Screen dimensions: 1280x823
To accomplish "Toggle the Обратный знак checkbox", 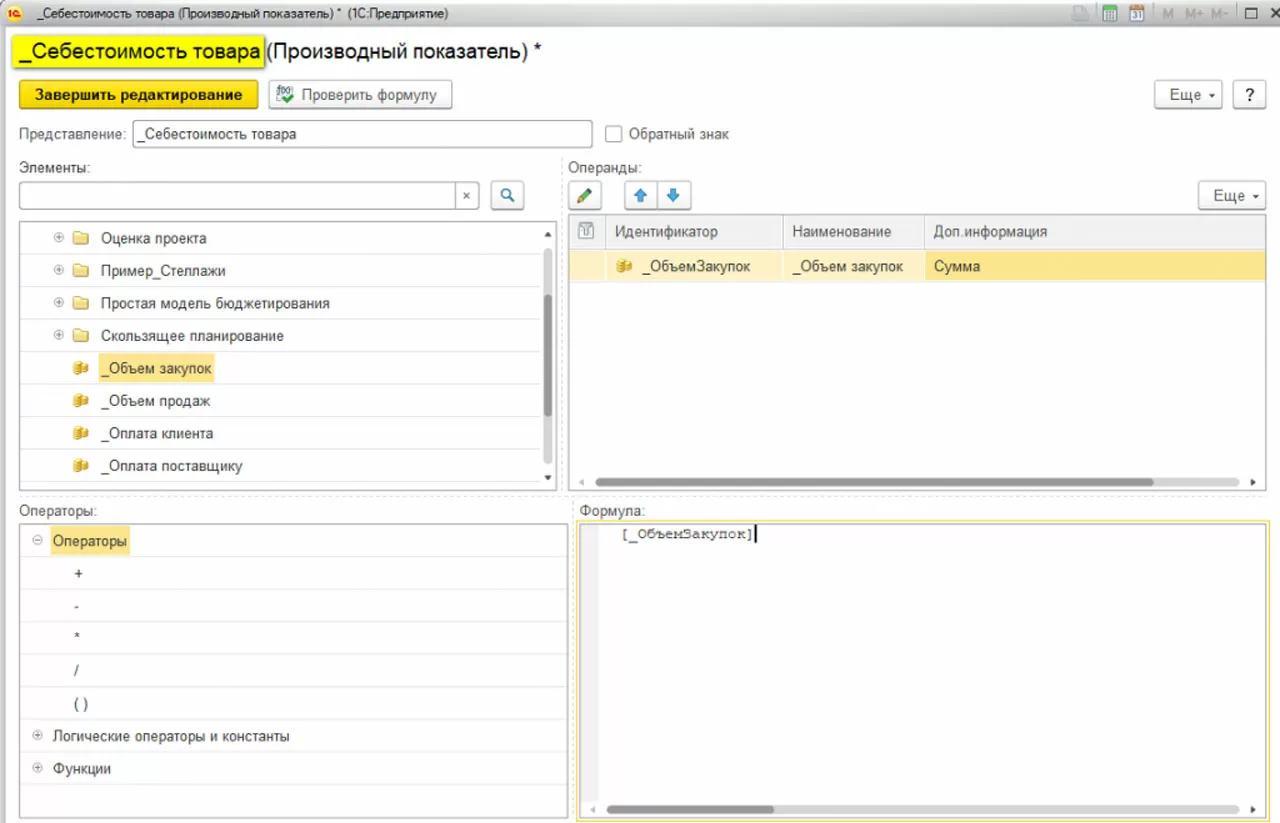I will coord(614,134).
